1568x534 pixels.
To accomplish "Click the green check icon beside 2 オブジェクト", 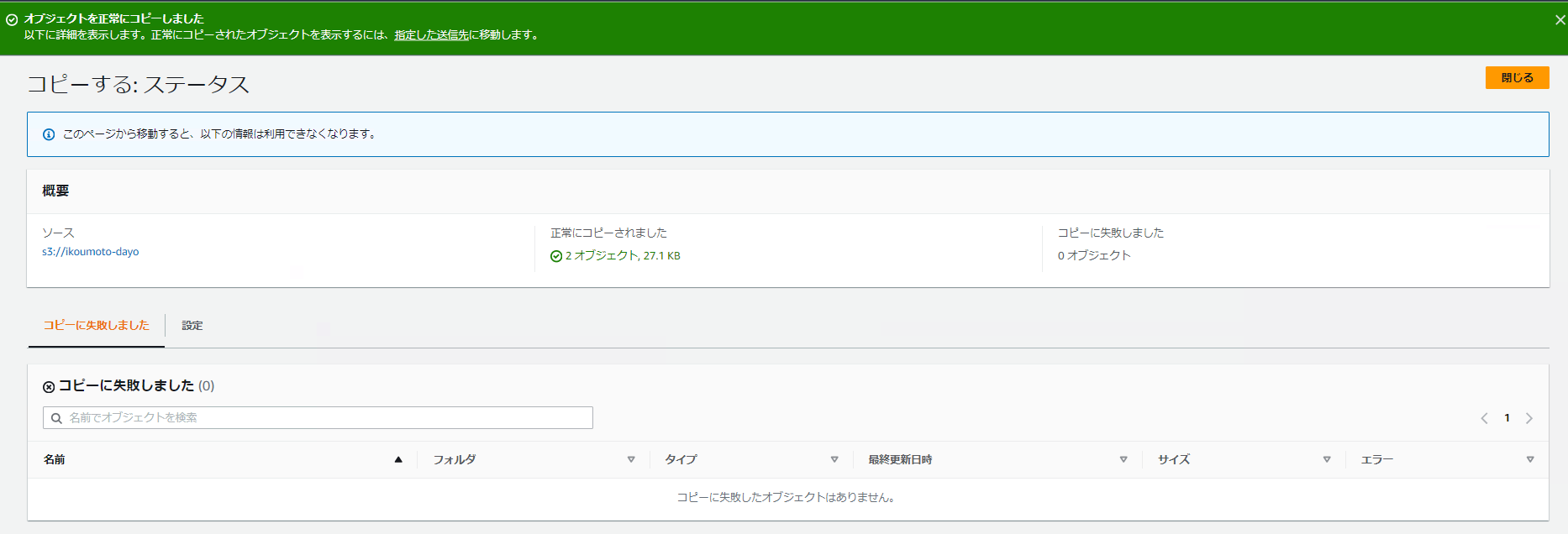I will click(556, 256).
